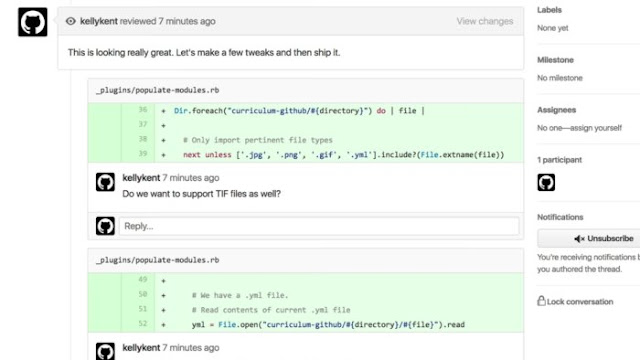Screen dimensions: 640x360
Task: Open participant avatar in the sidebar
Action: click(x=546, y=182)
